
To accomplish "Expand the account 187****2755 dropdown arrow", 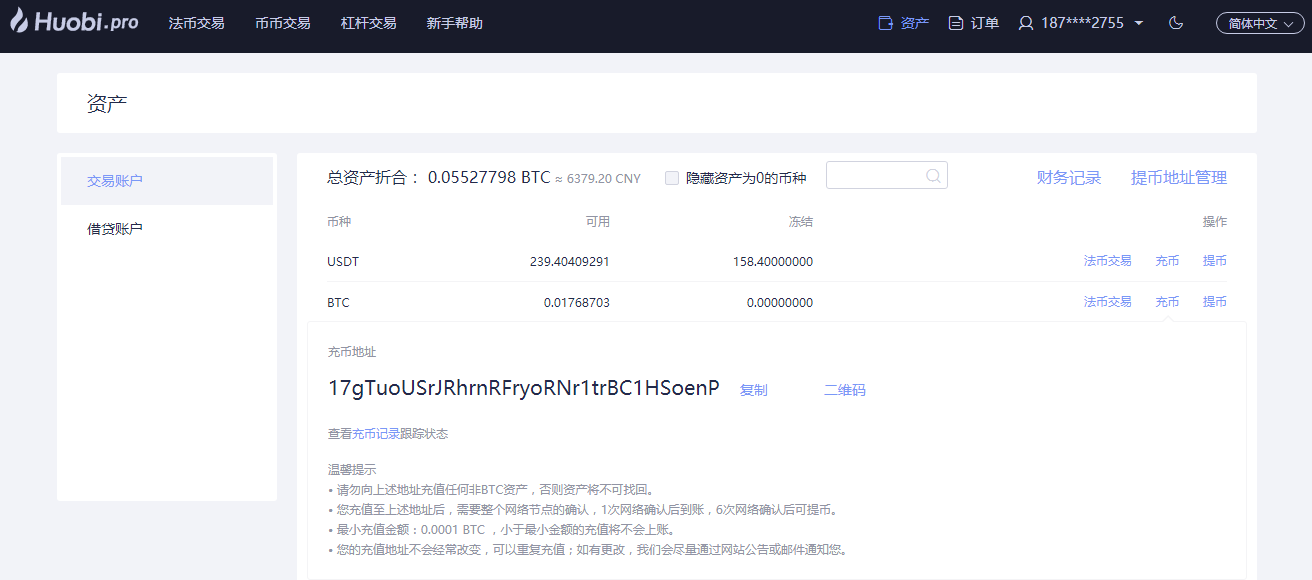I will 1139,23.
